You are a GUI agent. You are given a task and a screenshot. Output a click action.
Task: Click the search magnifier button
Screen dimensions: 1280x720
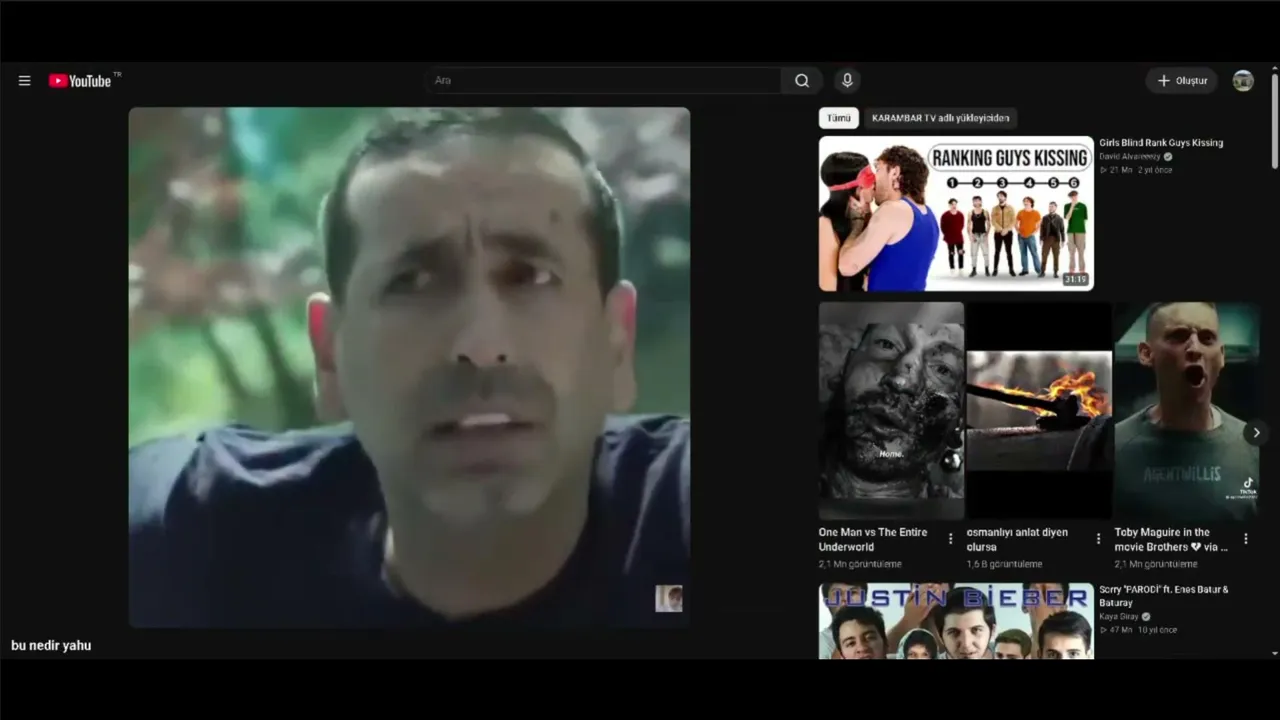click(802, 81)
